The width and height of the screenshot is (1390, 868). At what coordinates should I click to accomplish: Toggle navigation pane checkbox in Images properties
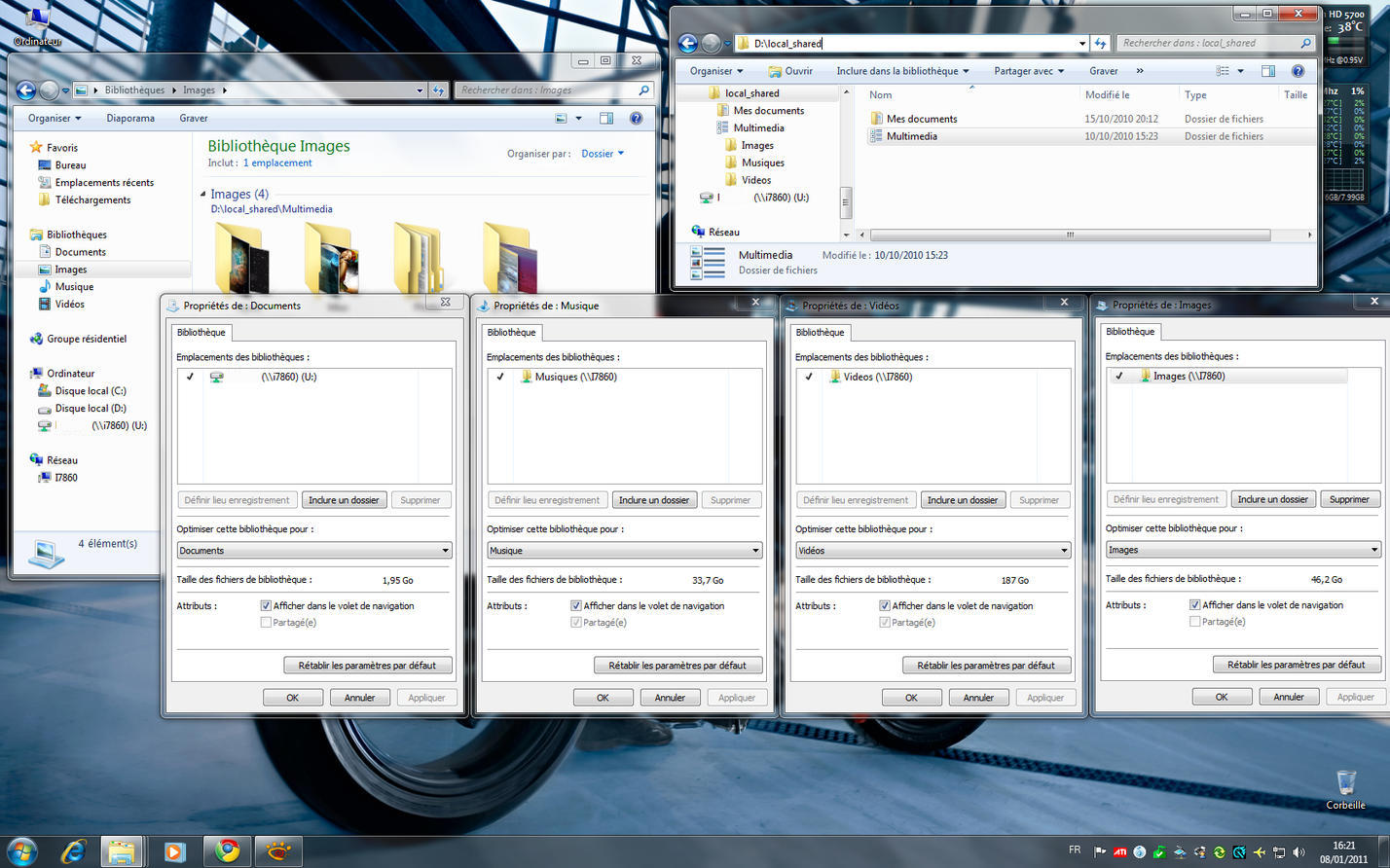point(1194,604)
